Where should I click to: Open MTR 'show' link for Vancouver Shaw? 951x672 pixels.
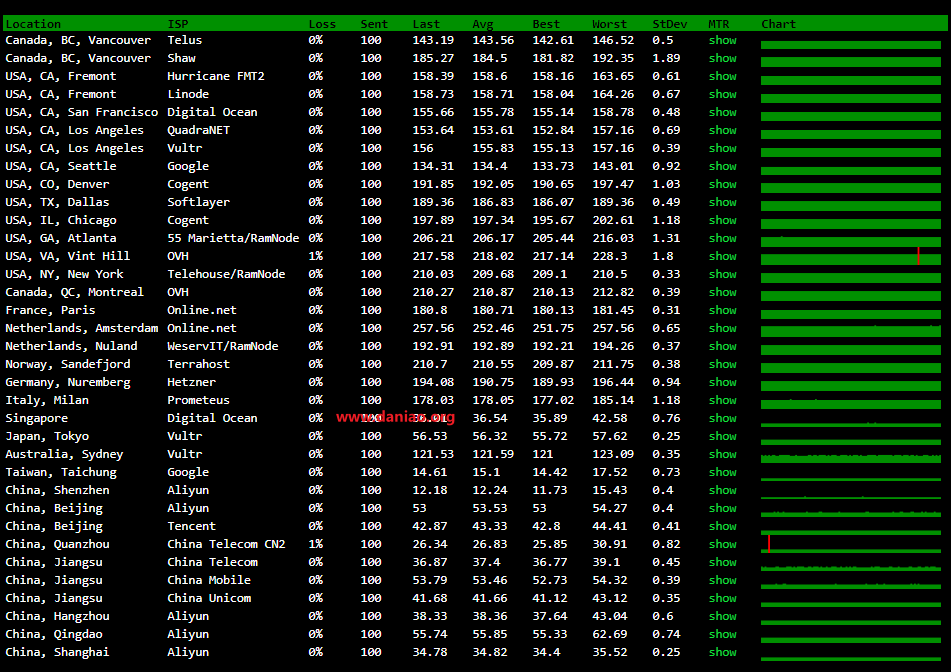[x=722, y=58]
